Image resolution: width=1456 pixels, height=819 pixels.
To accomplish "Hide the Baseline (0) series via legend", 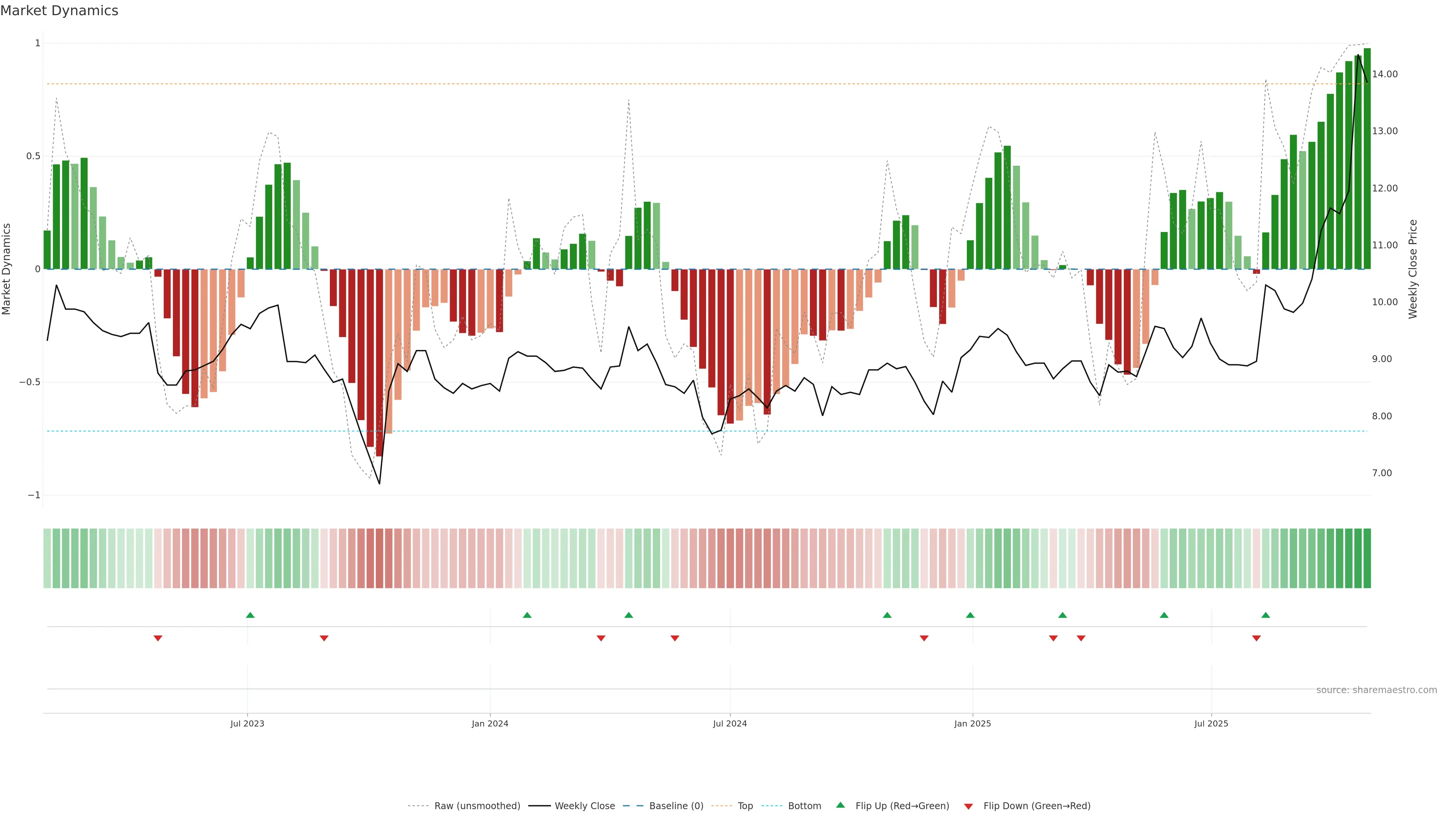I will point(676,806).
